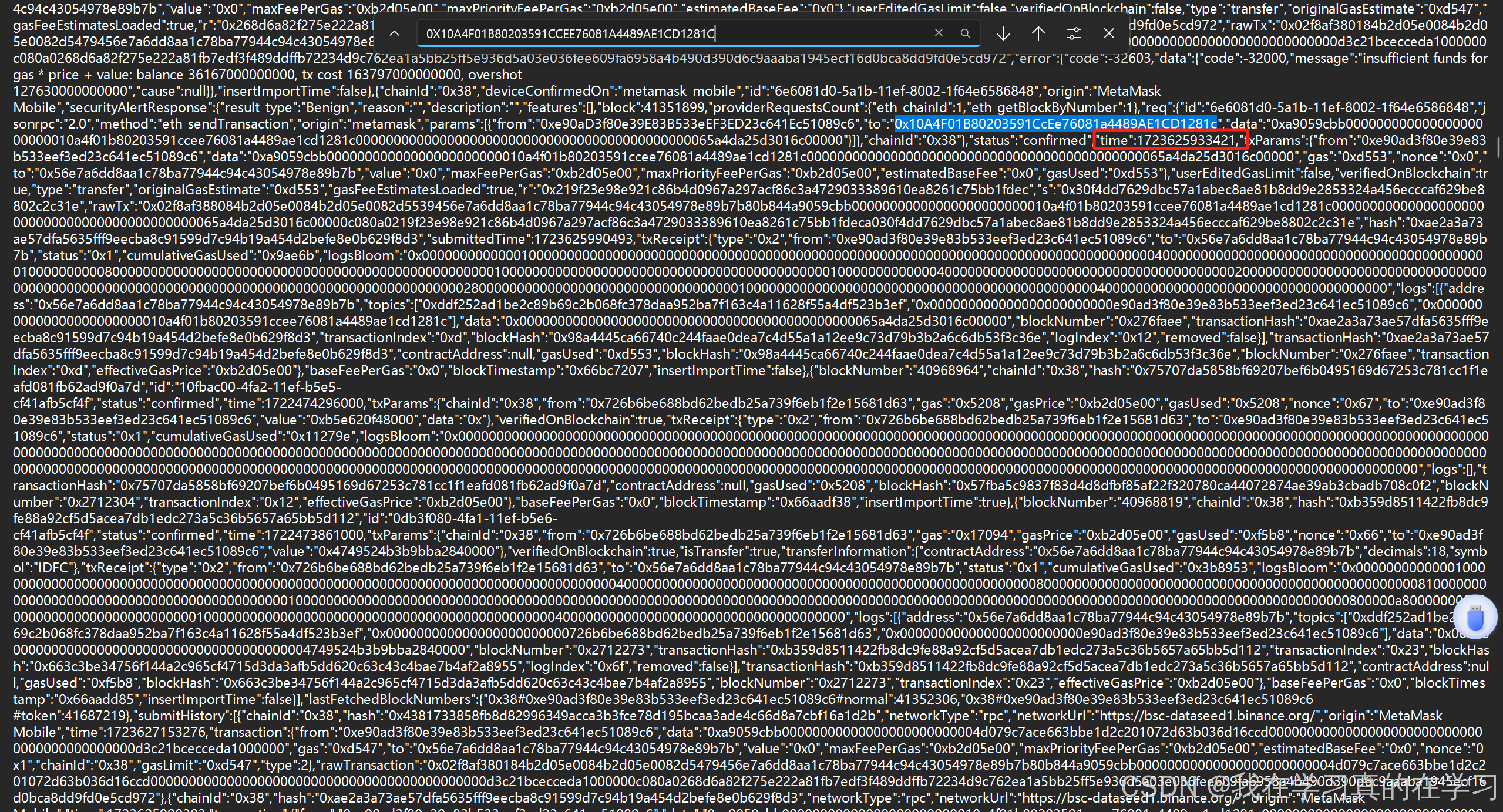Close the find bar
The height and width of the screenshot is (812, 1503).
(1108, 33)
